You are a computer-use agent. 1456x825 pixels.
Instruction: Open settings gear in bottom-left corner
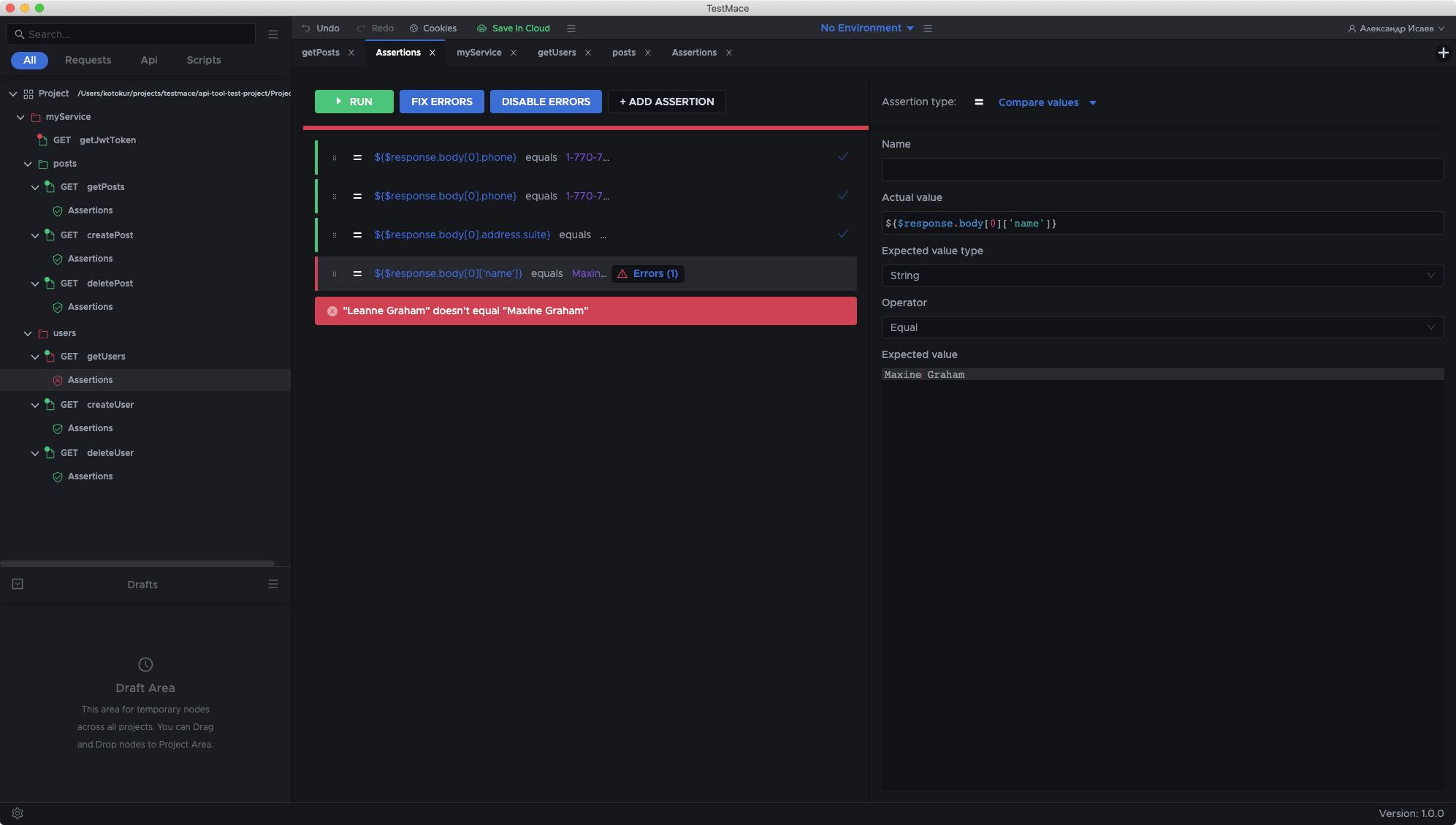coord(18,813)
